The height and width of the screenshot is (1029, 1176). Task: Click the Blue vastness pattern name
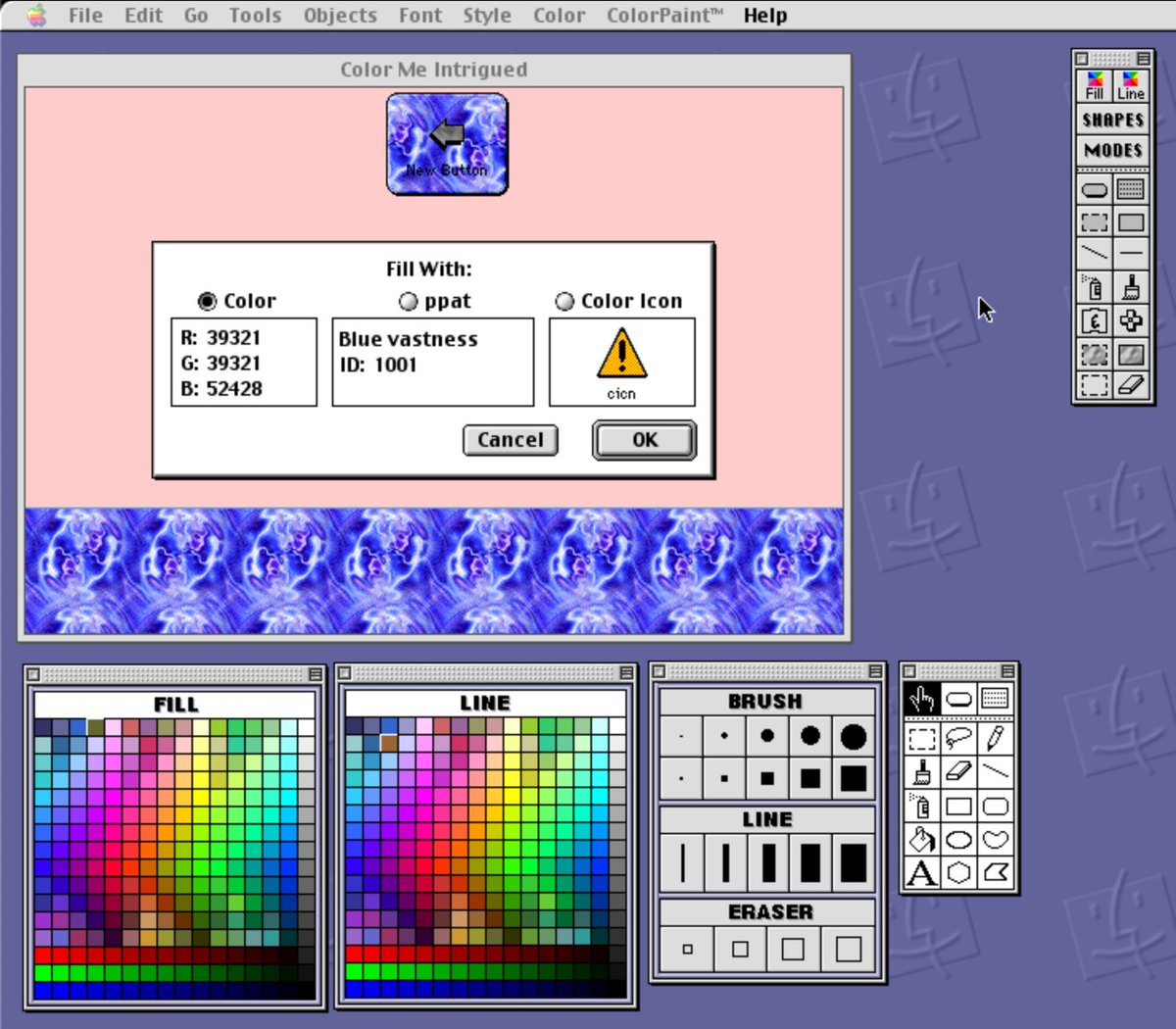pyautogui.click(x=409, y=339)
